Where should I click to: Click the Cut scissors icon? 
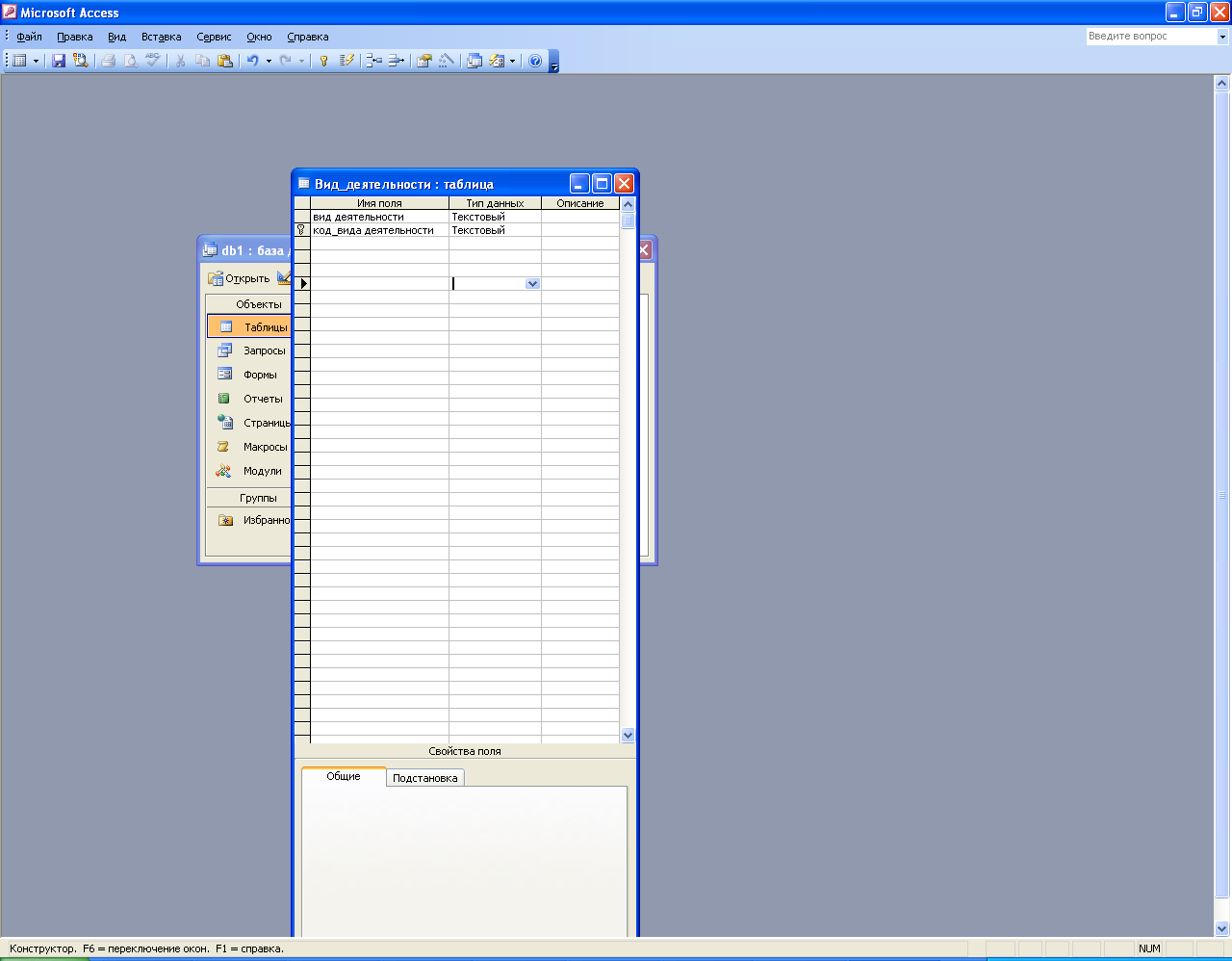(180, 61)
